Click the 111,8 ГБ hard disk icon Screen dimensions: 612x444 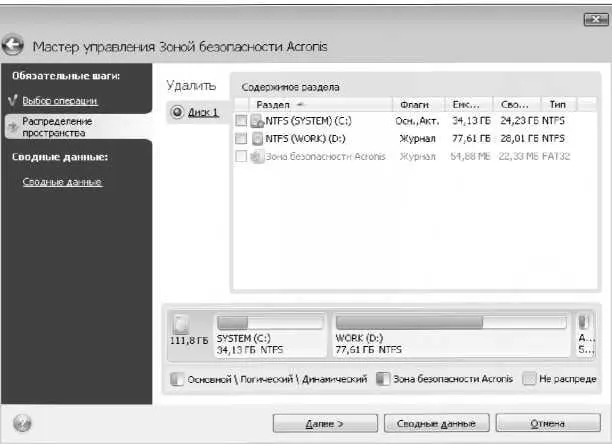[x=181, y=325]
